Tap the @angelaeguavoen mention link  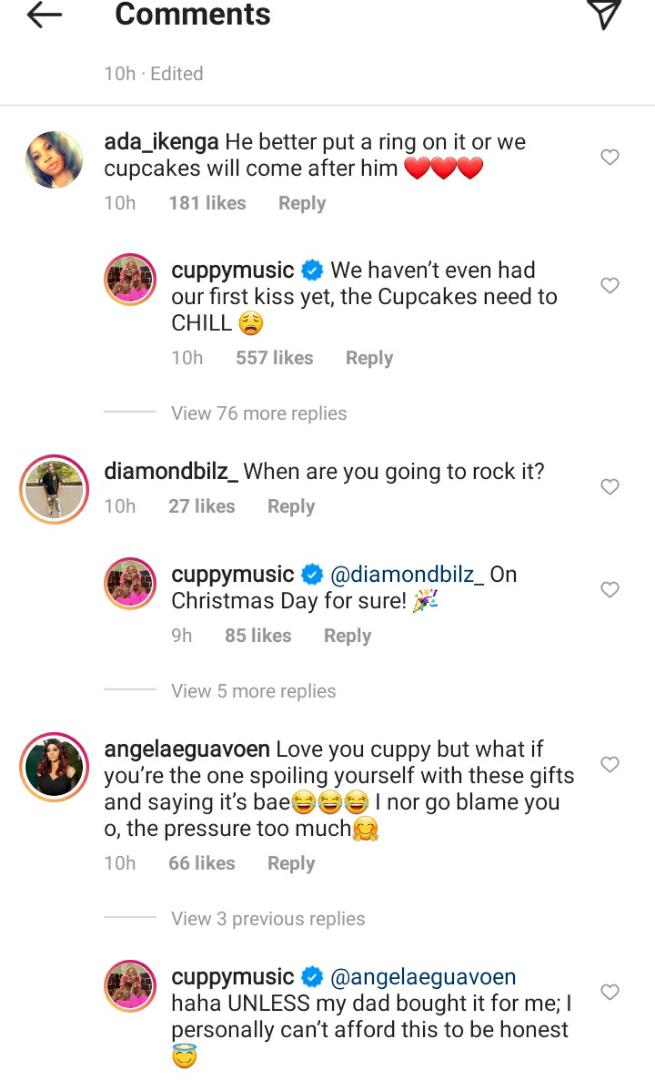tap(423, 976)
